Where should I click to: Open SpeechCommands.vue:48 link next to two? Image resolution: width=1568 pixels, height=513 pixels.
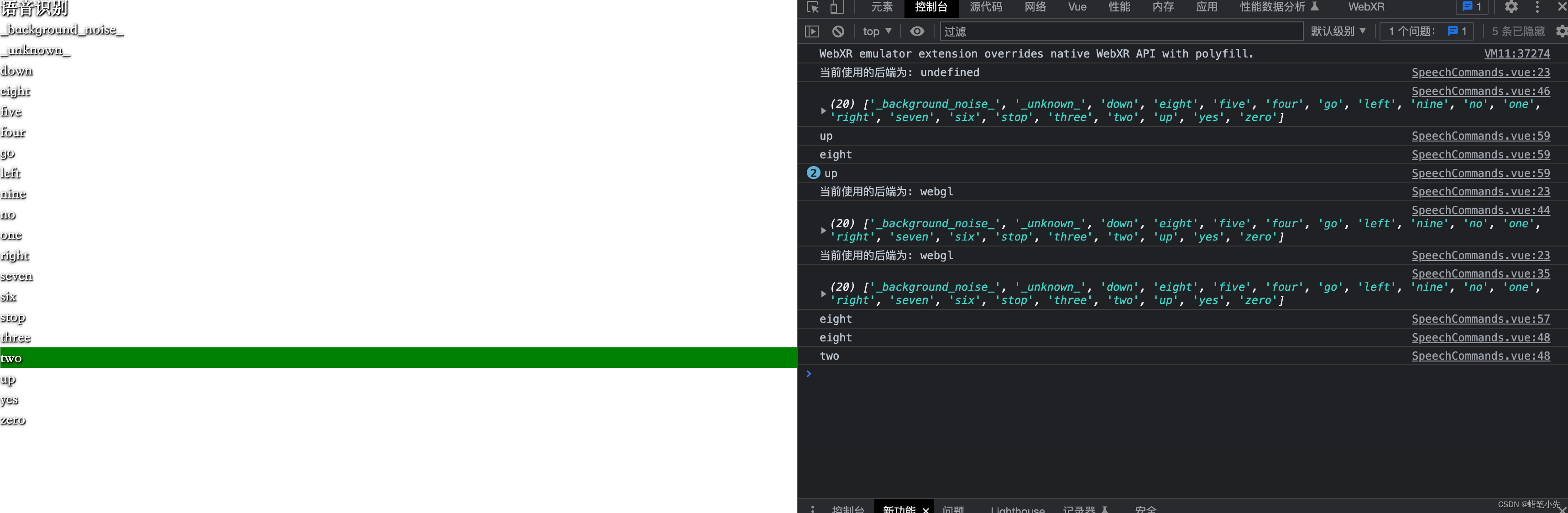pyautogui.click(x=1480, y=356)
